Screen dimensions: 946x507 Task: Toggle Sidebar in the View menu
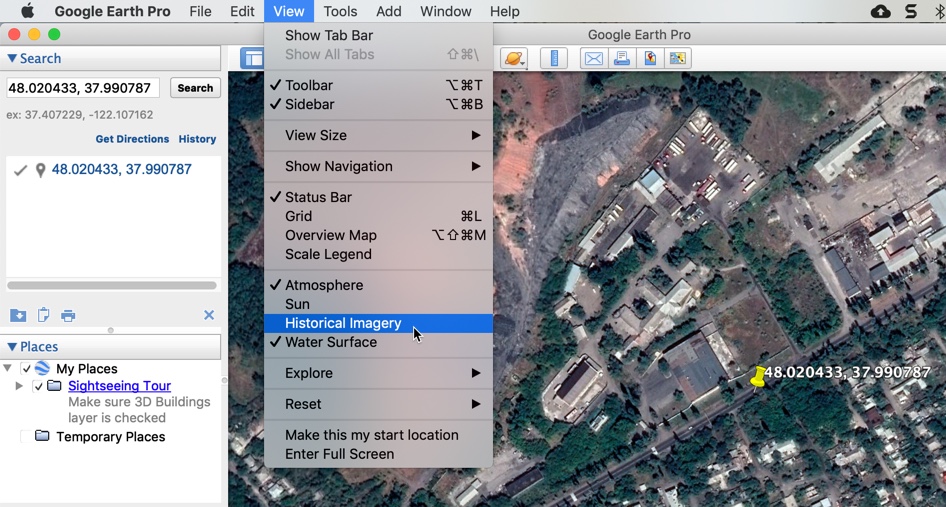(378, 104)
